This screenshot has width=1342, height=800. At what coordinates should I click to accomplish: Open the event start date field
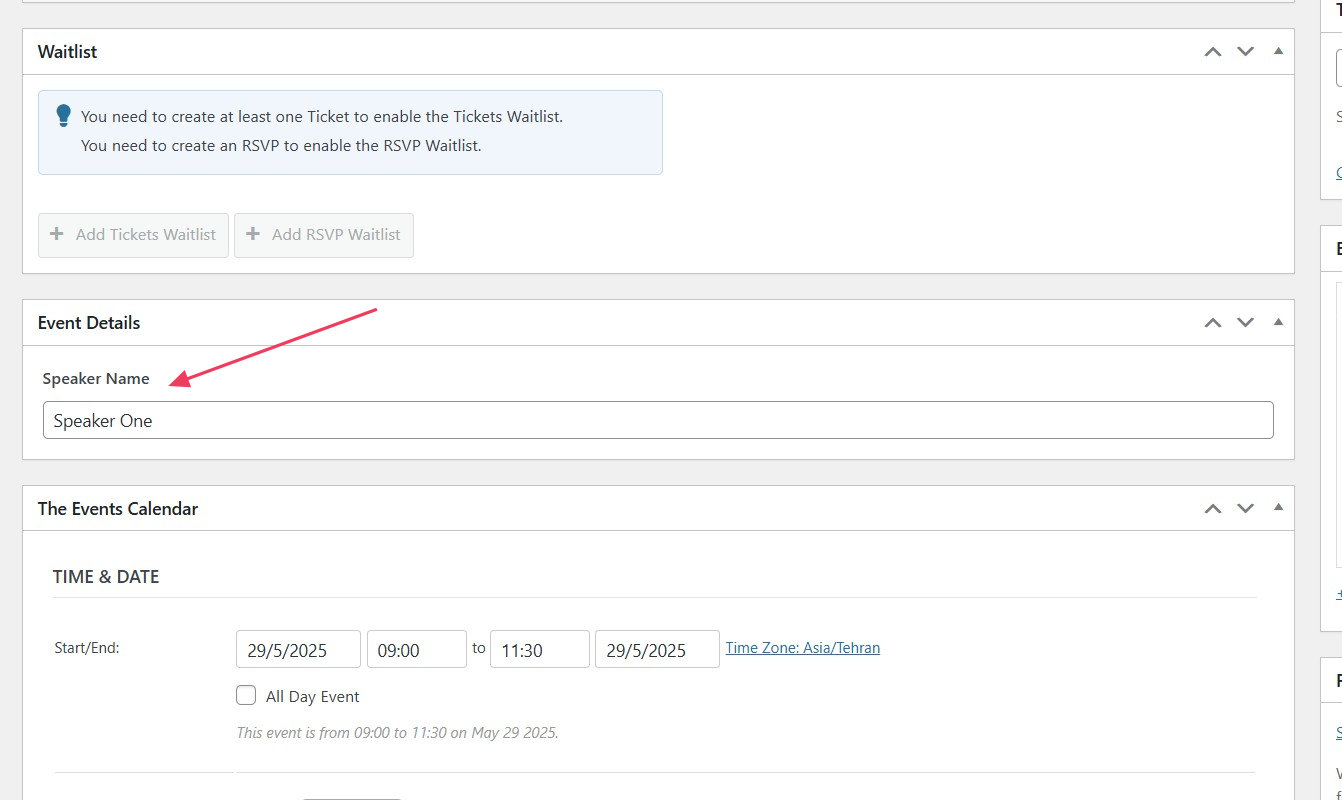click(x=298, y=650)
